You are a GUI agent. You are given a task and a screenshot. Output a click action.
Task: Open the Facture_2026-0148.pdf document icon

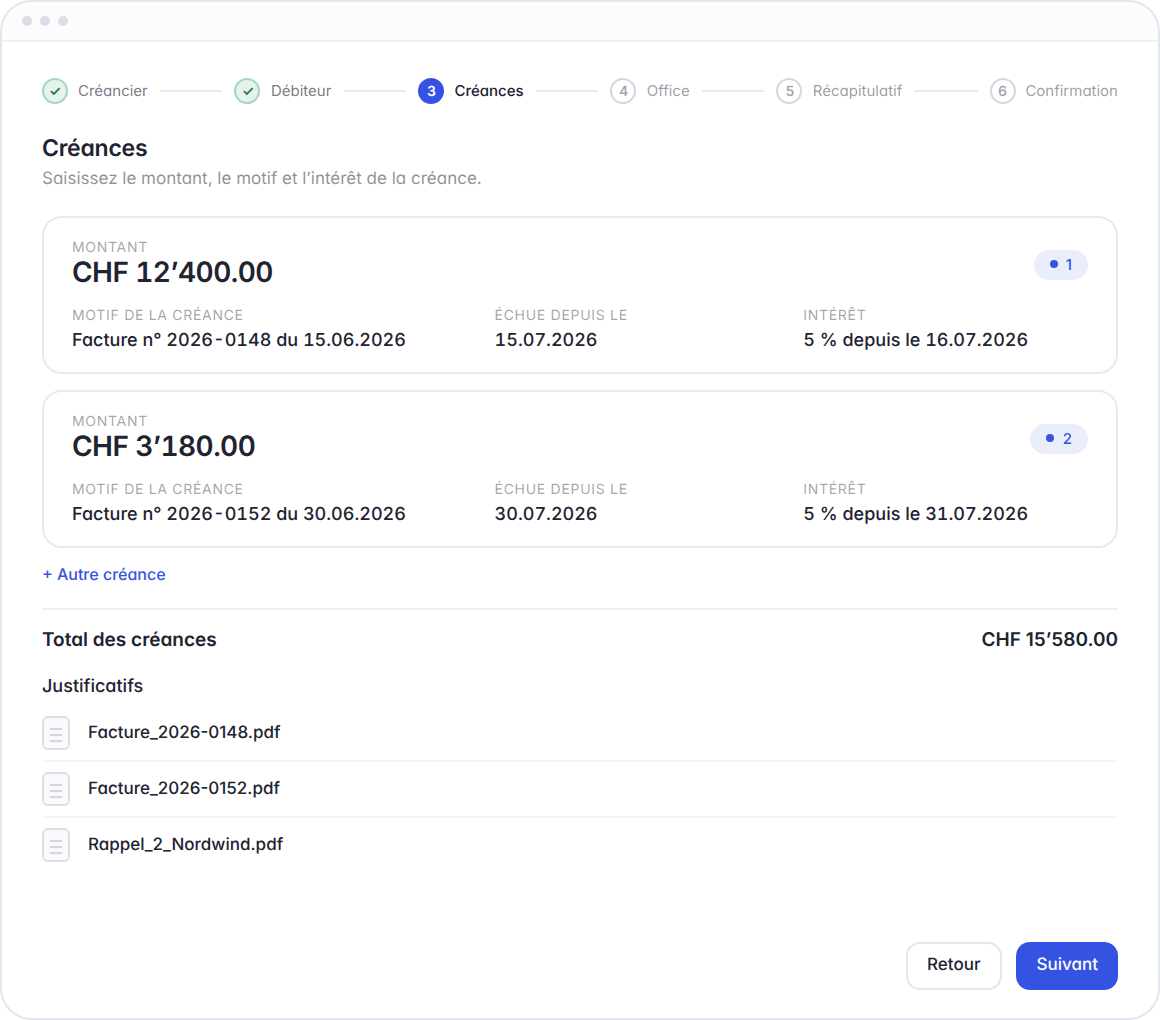(56, 733)
